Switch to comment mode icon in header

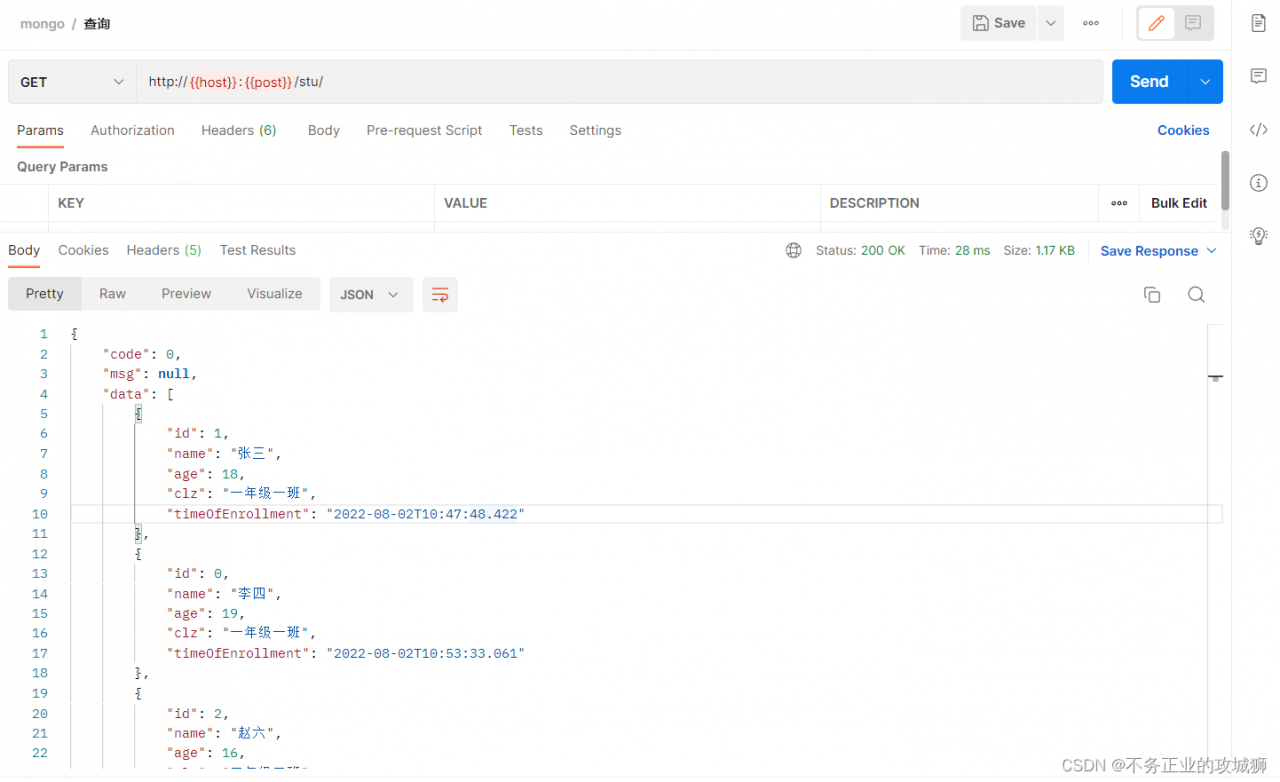pyautogui.click(x=1193, y=23)
